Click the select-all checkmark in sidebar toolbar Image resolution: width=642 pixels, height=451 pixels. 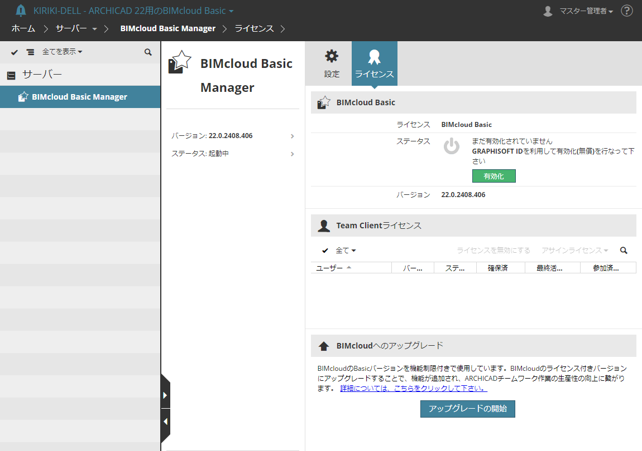pyautogui.click(x=14, y=52)
